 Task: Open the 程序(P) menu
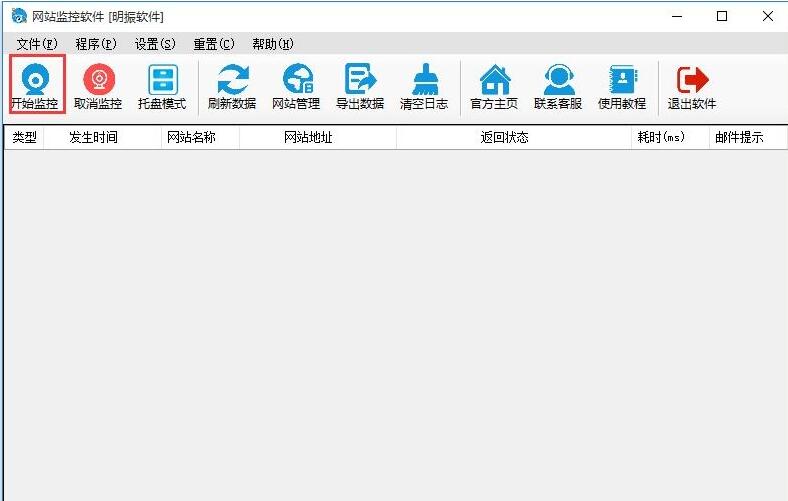(96, 44)
